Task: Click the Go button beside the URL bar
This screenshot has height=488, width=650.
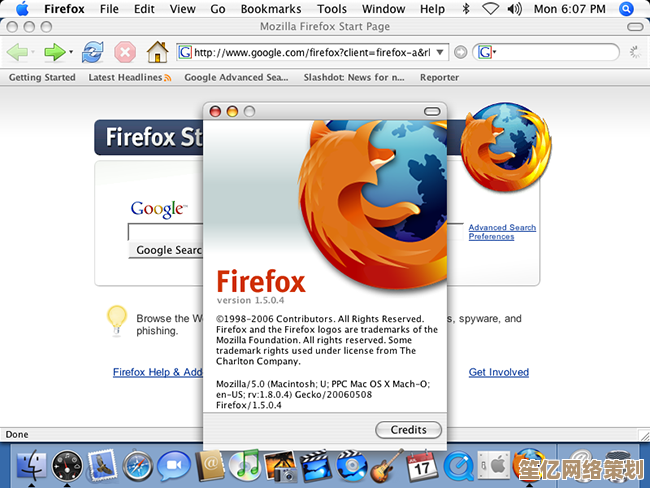Action: tap(460, 52)
